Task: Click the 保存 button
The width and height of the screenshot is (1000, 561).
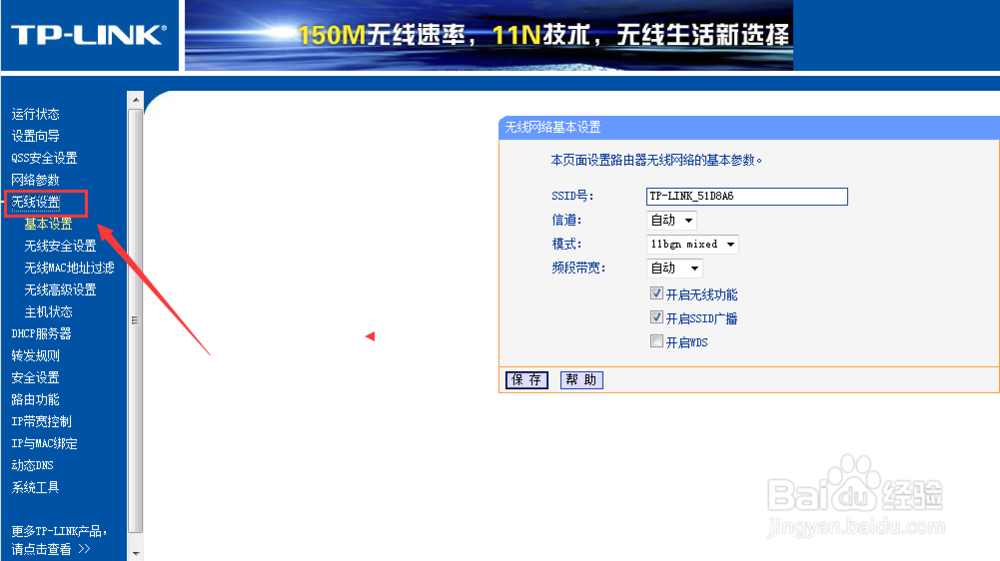Action: (527, 380)
